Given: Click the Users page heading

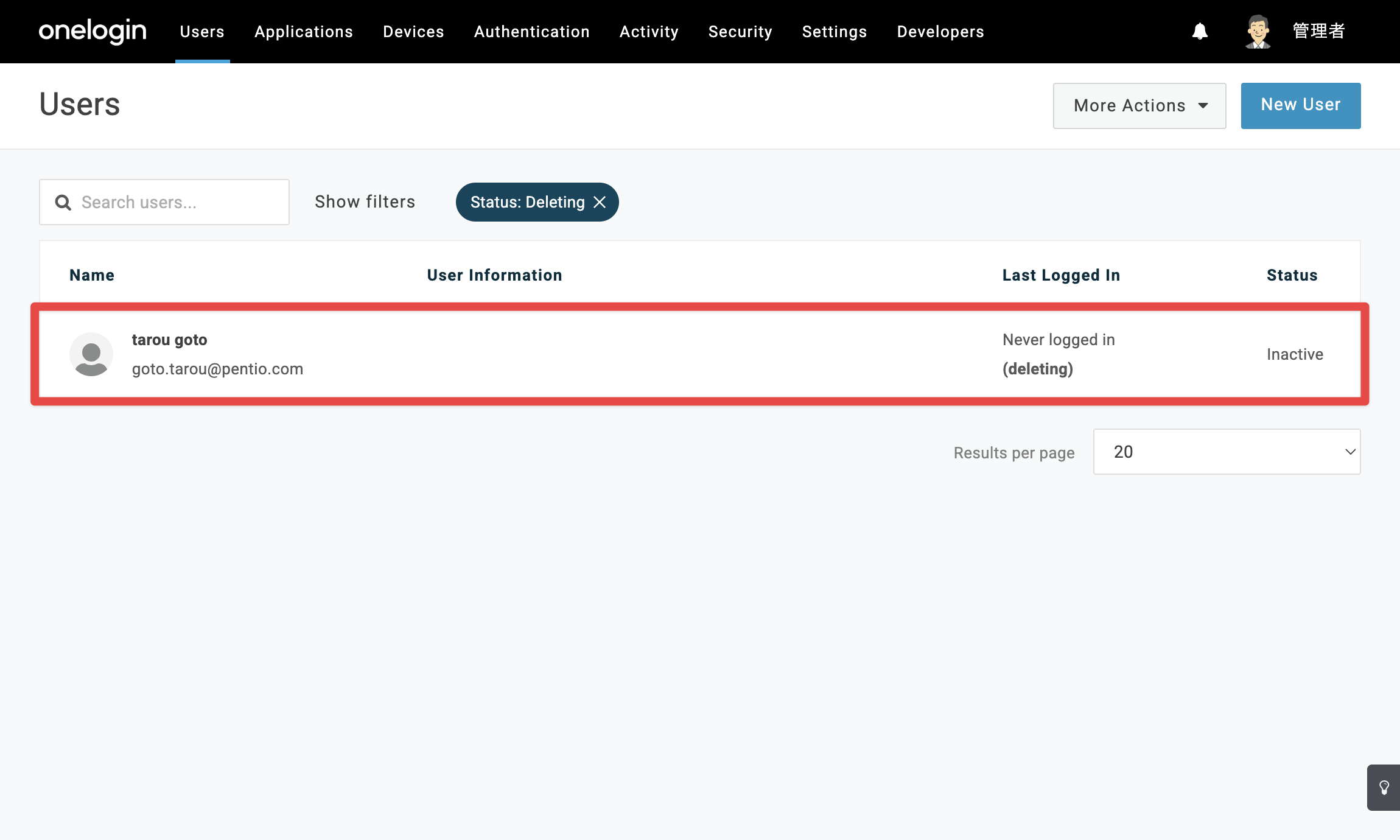Looking at the screenshot, I should 80,104.
